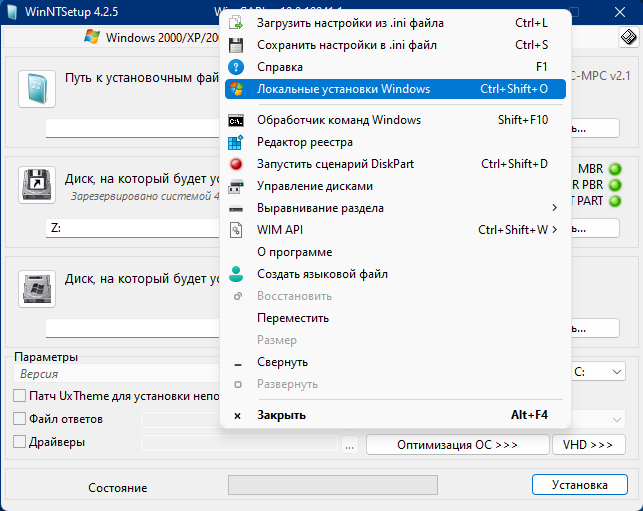Click the green PBR status indicator
Image resolution: width=643 pixels, height=511 pixels.
615,185
